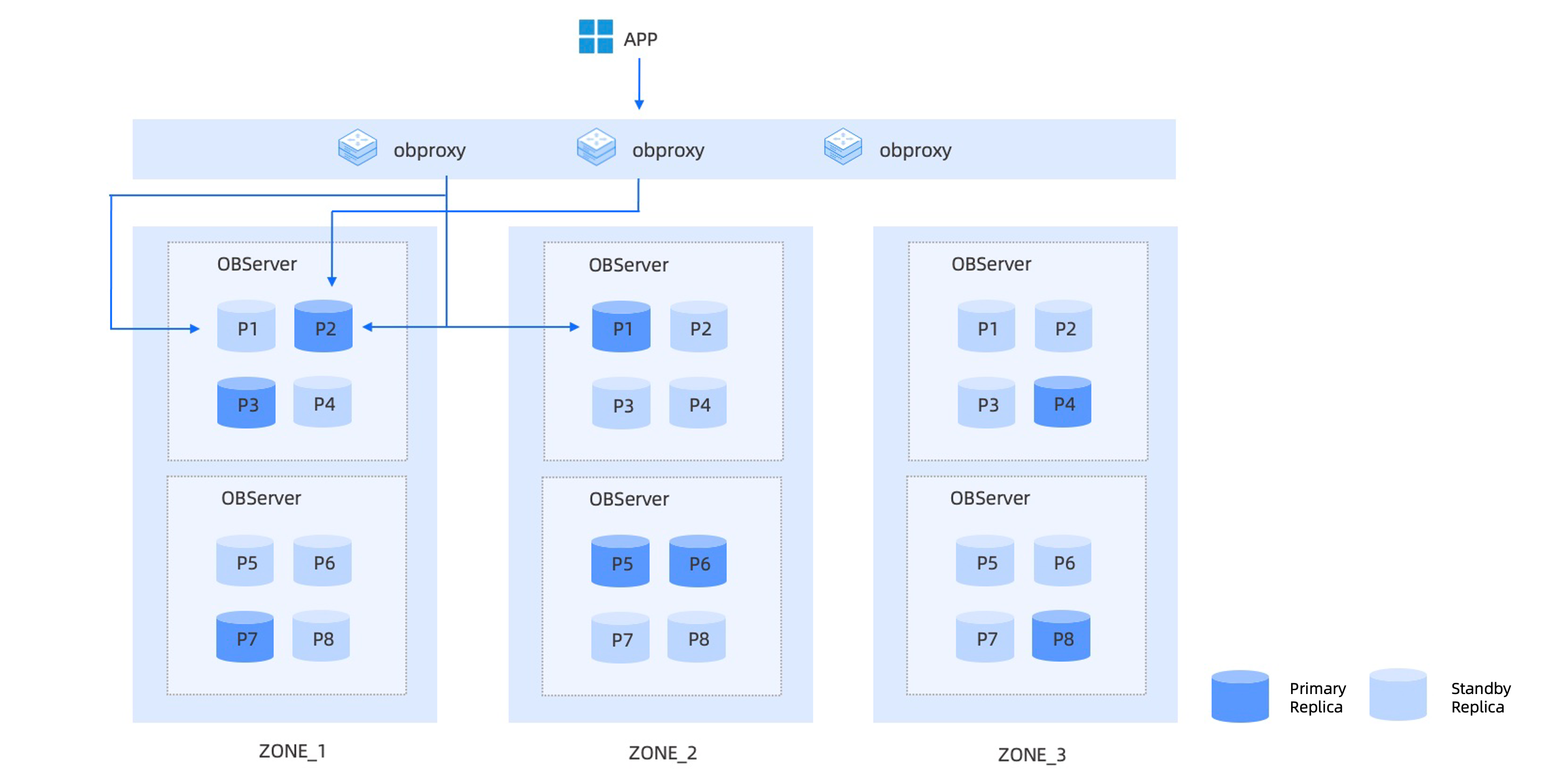The height and width of the screenshot is (775, 1568).
Task: Click bottom OBServer label in ZONE_3
Action: coord(990,499)
